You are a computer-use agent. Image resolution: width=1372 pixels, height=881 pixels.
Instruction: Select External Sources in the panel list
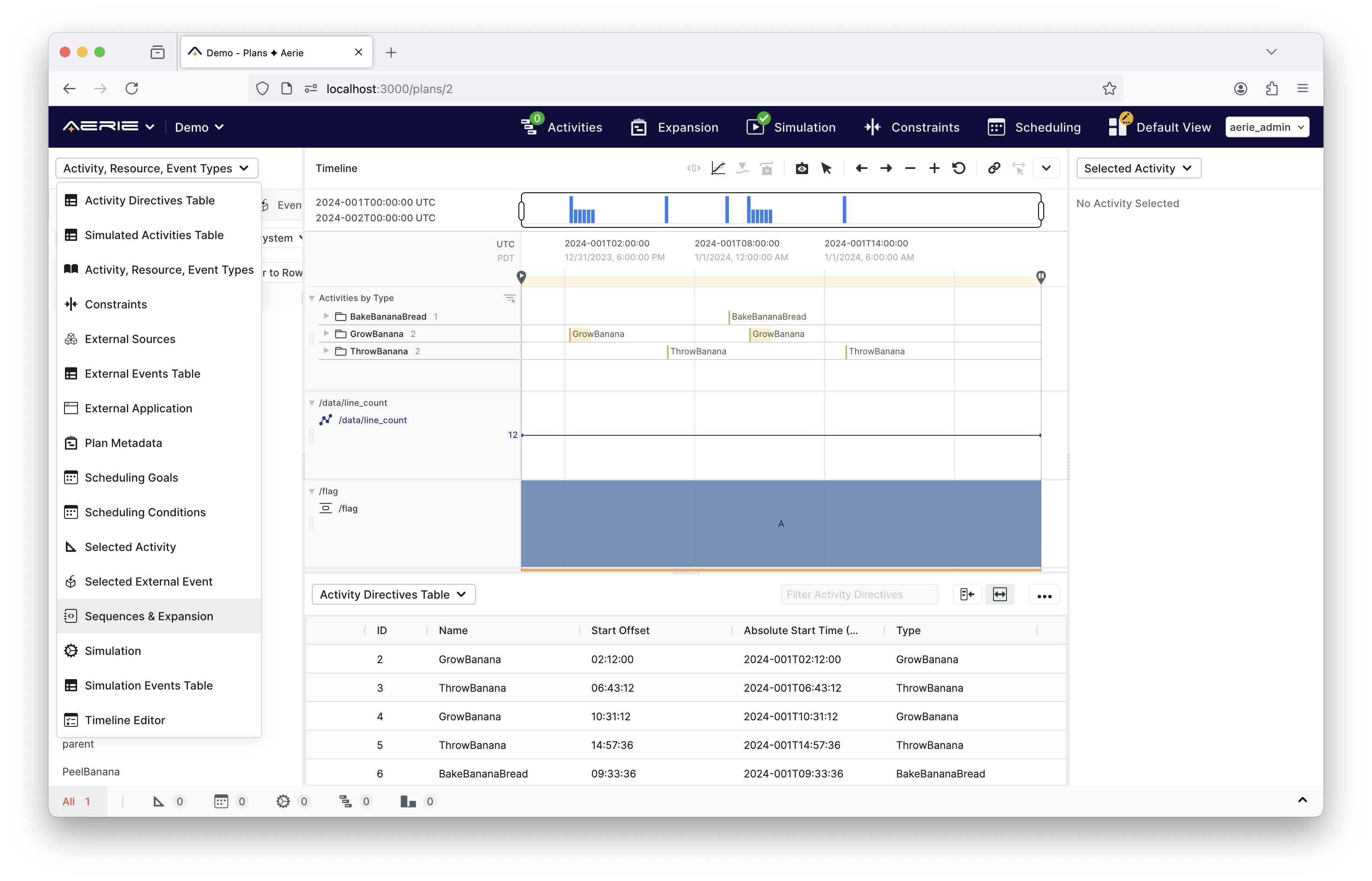130,339
